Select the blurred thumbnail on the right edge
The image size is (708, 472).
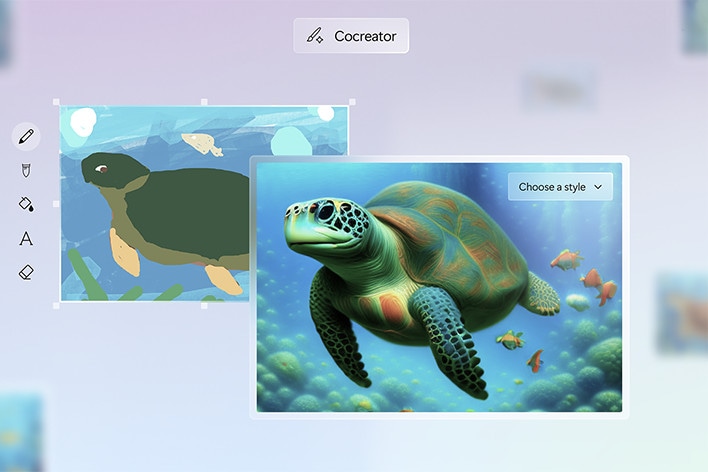682,312
